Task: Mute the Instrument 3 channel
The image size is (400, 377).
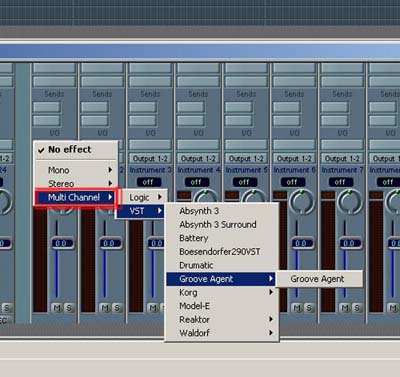Action: [153, 308]
